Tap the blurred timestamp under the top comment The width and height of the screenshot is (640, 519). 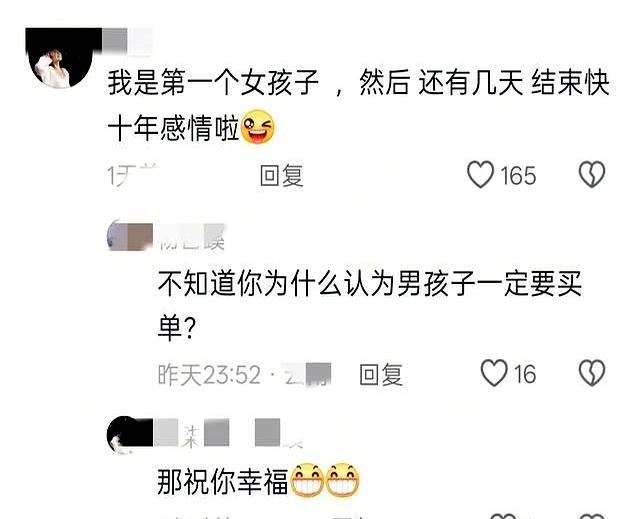click(x=133, y=175)
